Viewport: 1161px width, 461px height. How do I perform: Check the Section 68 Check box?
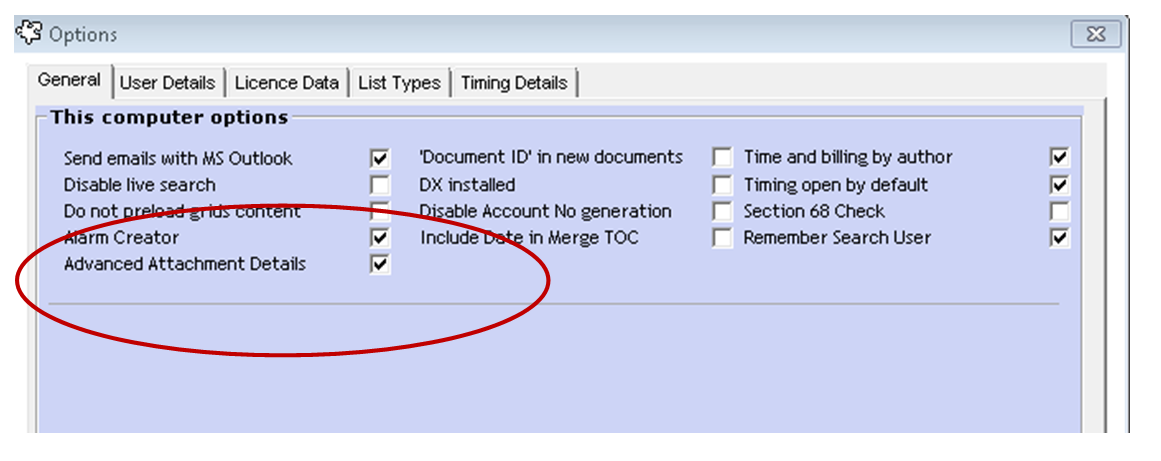pos(1060,211)
